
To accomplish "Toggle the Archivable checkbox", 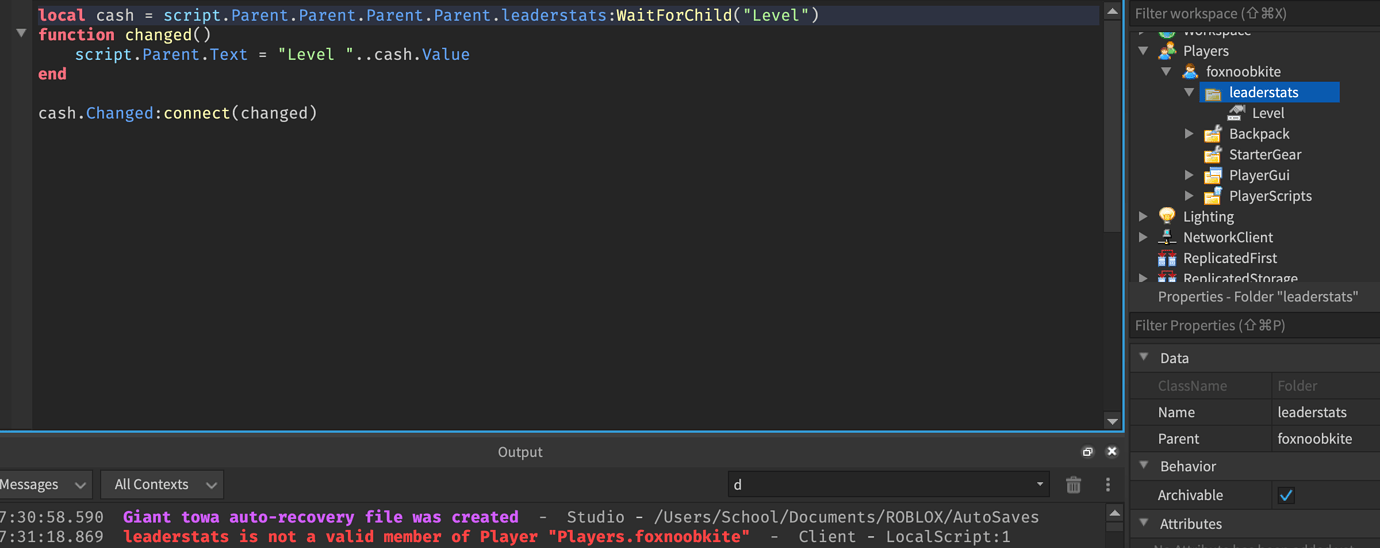I will [1286, 495].
